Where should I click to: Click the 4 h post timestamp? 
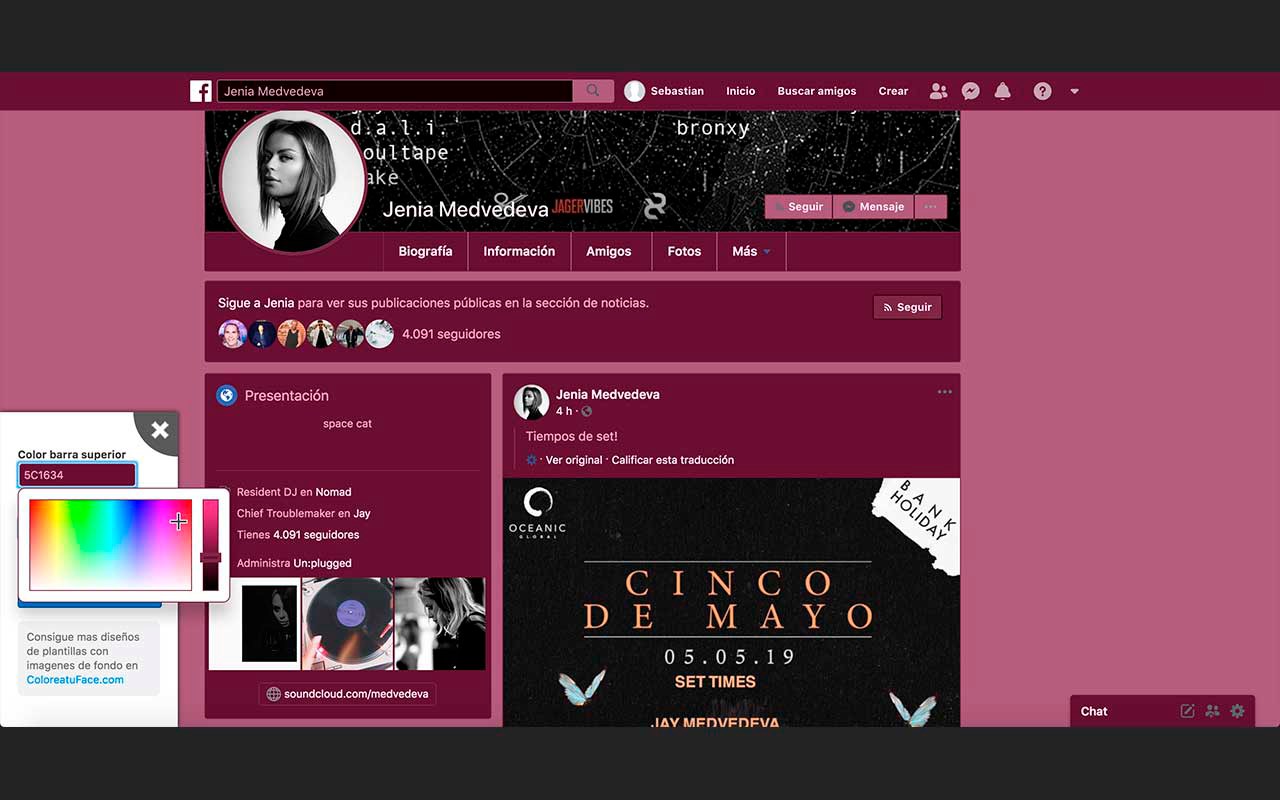tap(564, 411)
